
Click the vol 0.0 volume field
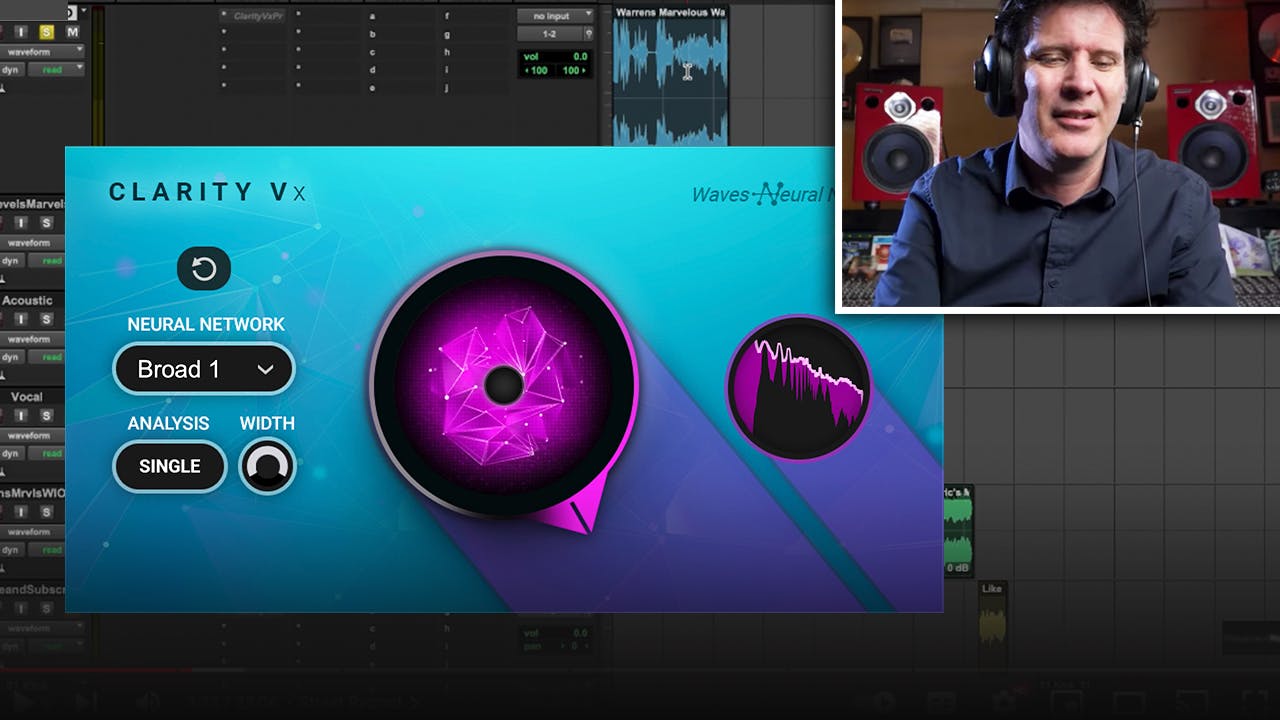pos(555,56)
